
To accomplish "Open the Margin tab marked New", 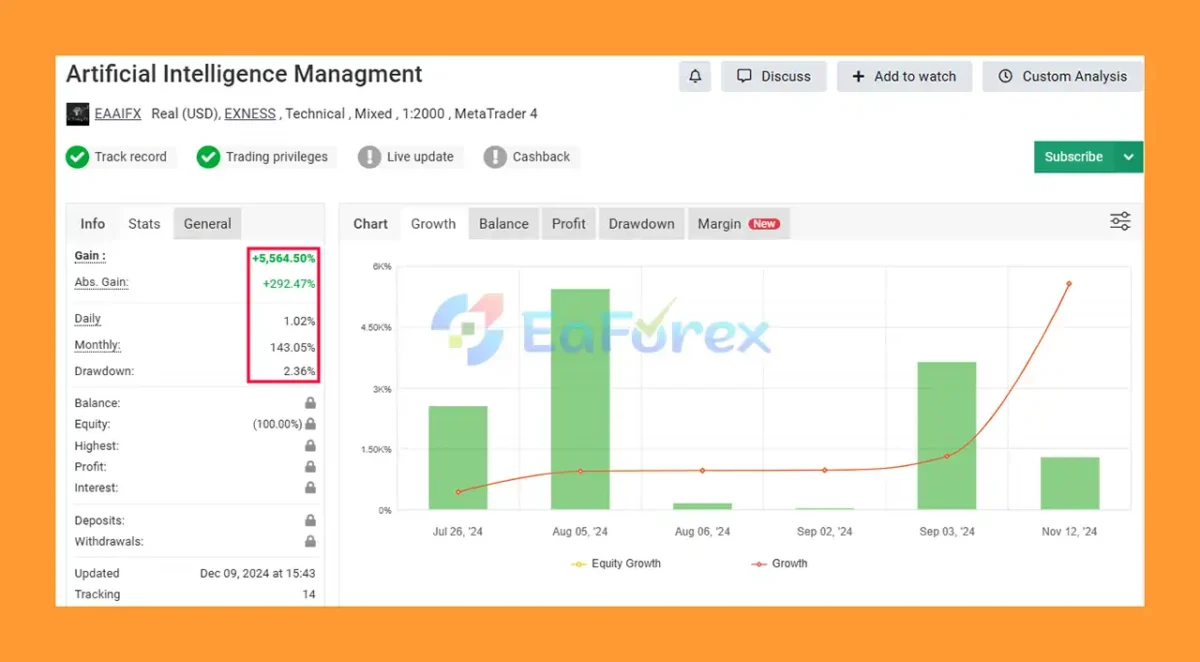I will 738,224.
